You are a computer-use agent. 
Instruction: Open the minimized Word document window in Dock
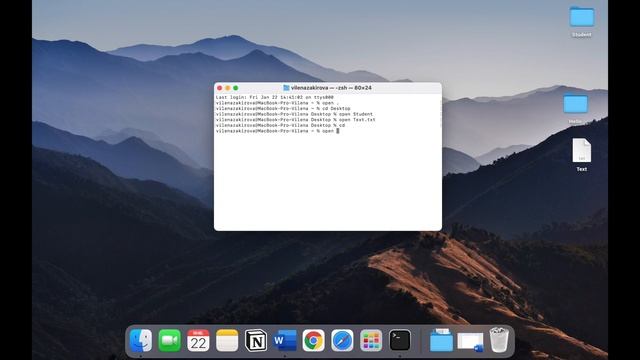point(470,342)
